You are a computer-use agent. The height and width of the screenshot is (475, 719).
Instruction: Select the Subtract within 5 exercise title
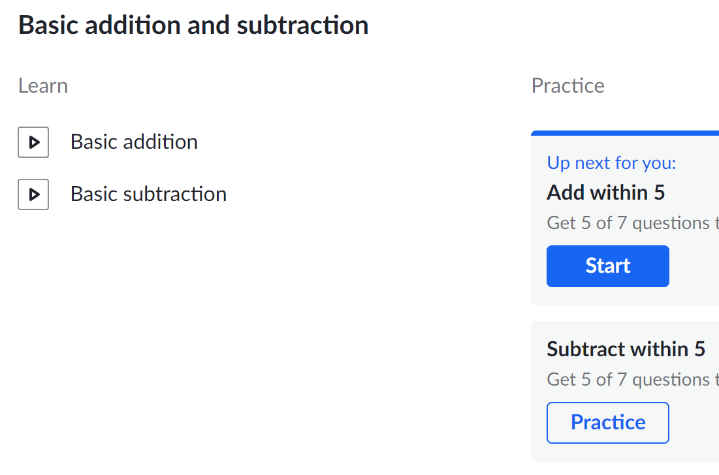[626, 349]
